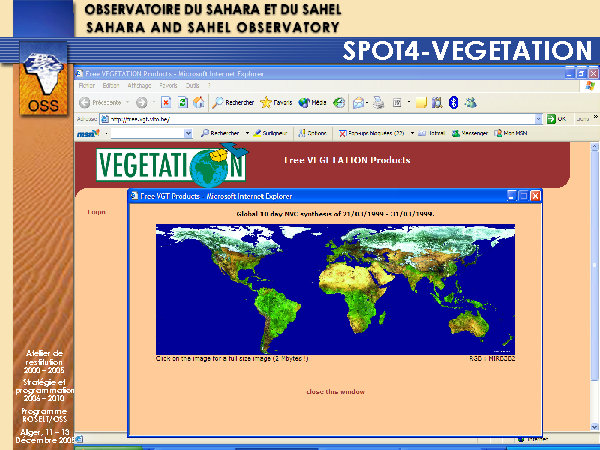Expand the MSN search box dropdown
This screenshot has width=600, height=450.
pyautogui.click(x=188, y=133)
